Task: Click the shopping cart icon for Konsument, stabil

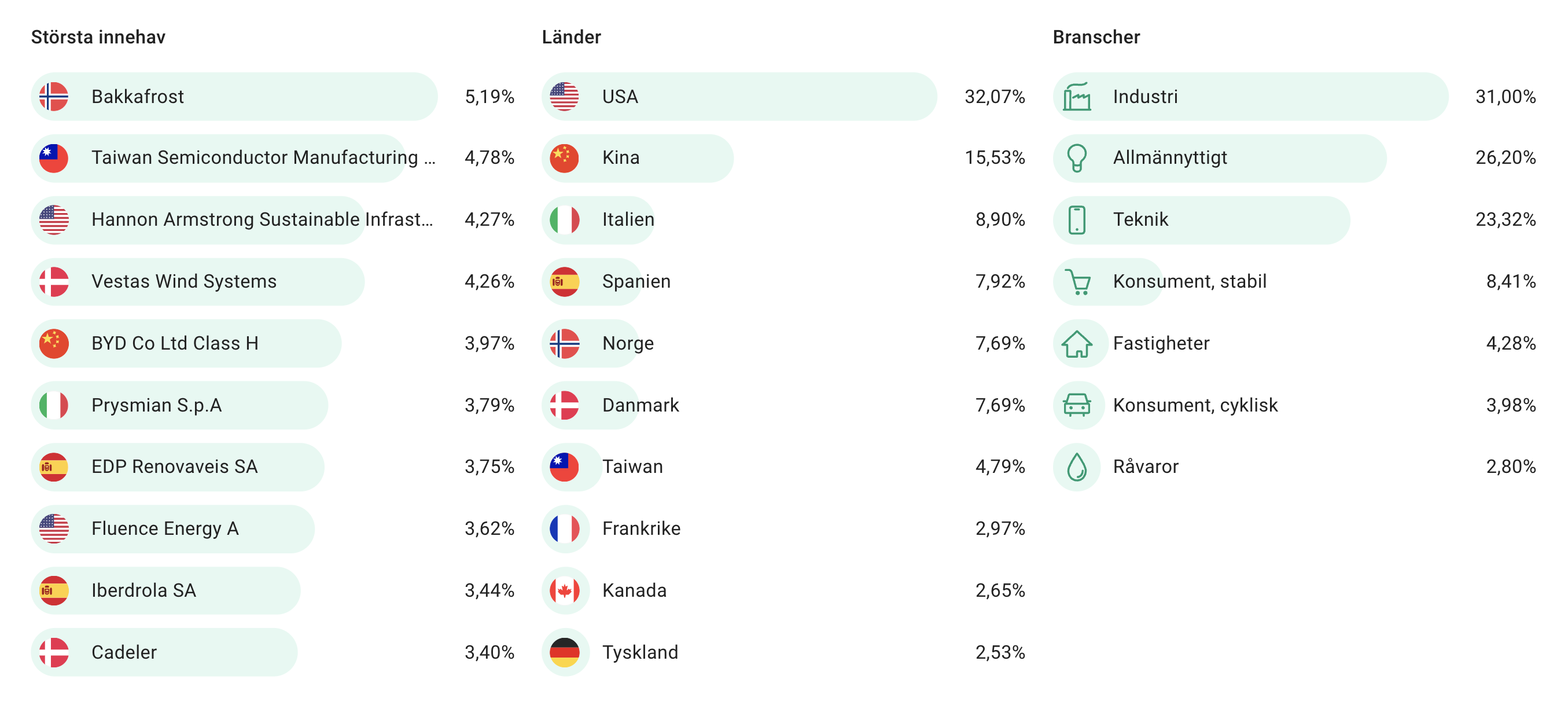Action: (x=1077, y=282)
